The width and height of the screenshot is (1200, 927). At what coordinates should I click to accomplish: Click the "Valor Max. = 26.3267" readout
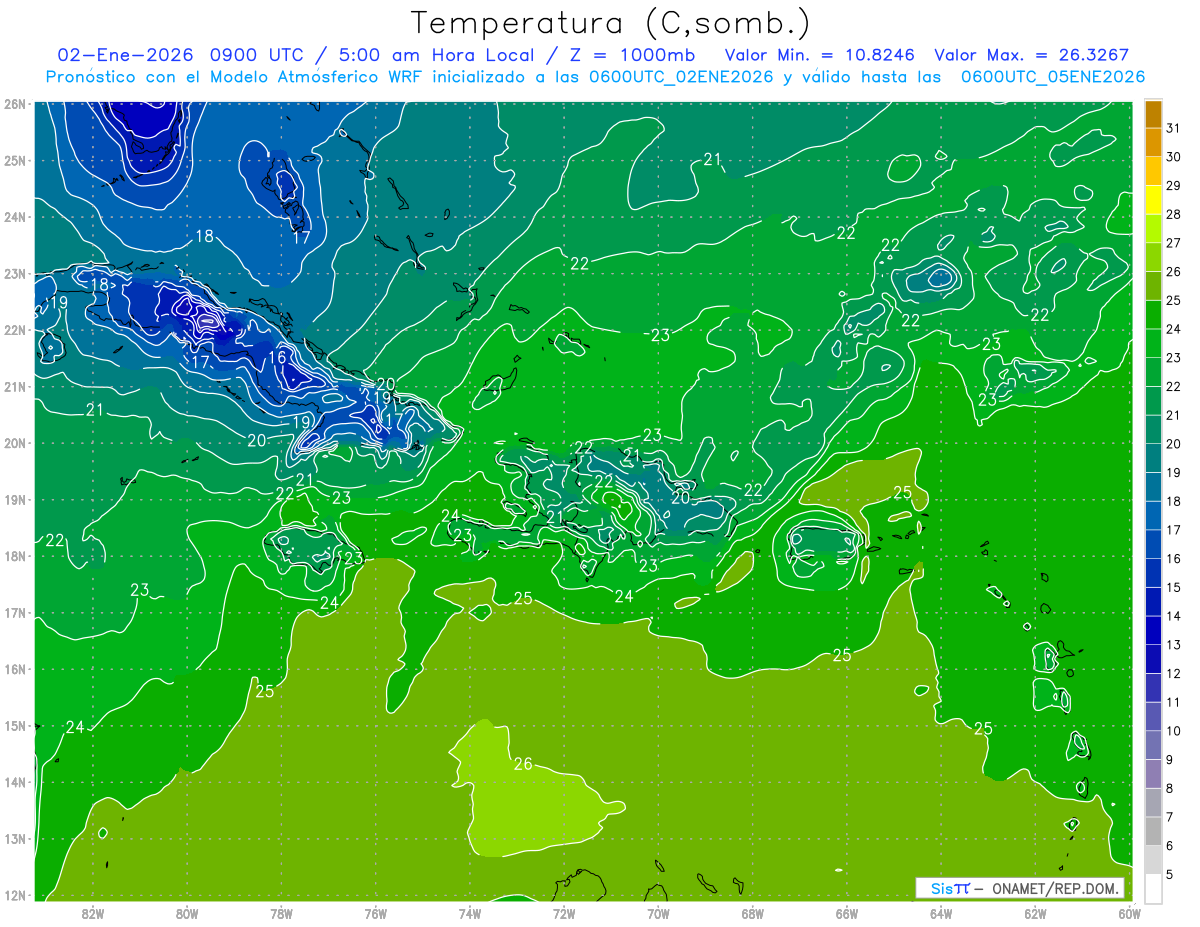(1032, 55)
